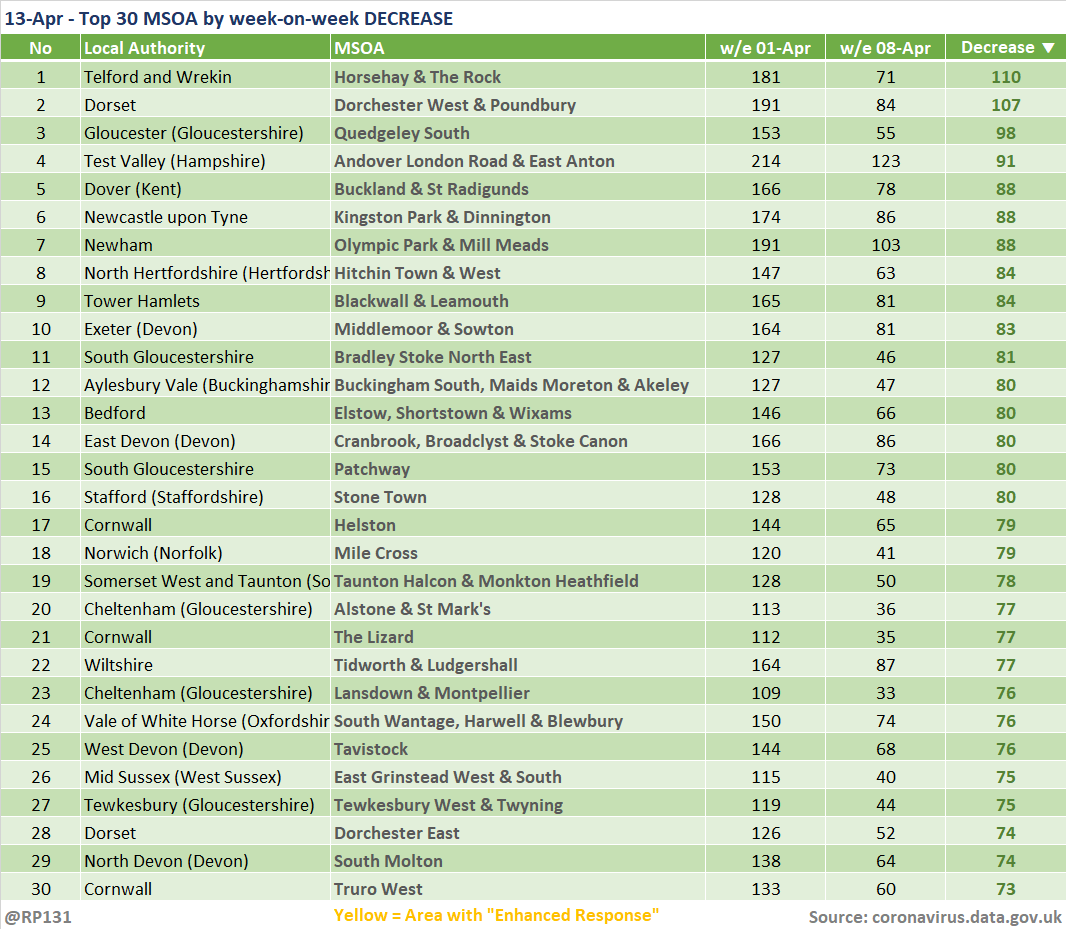Select cell 'South Wantage, Harwell & Blewbury'
The width and height of the screenshot is (1066, 929).
517,721
